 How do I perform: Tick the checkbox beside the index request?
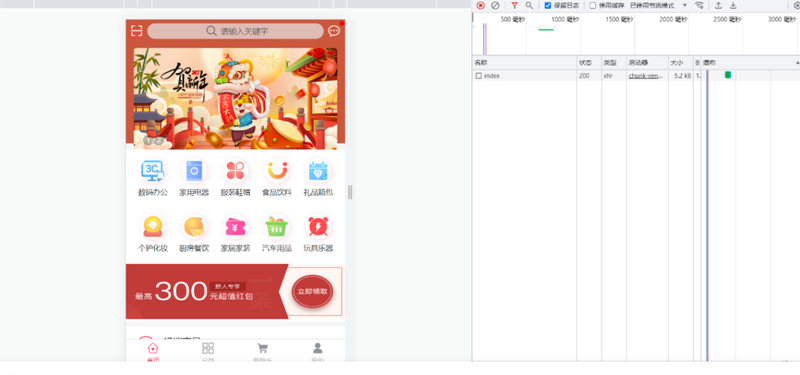pos(479,76)
